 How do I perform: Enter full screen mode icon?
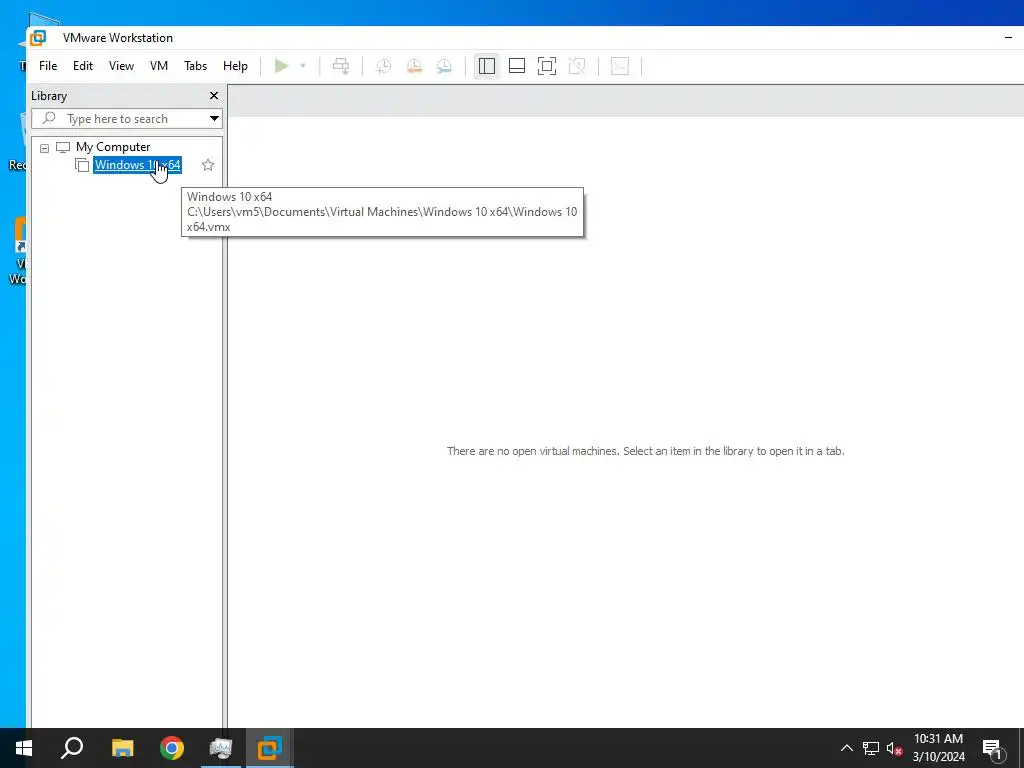pos(547,66)
